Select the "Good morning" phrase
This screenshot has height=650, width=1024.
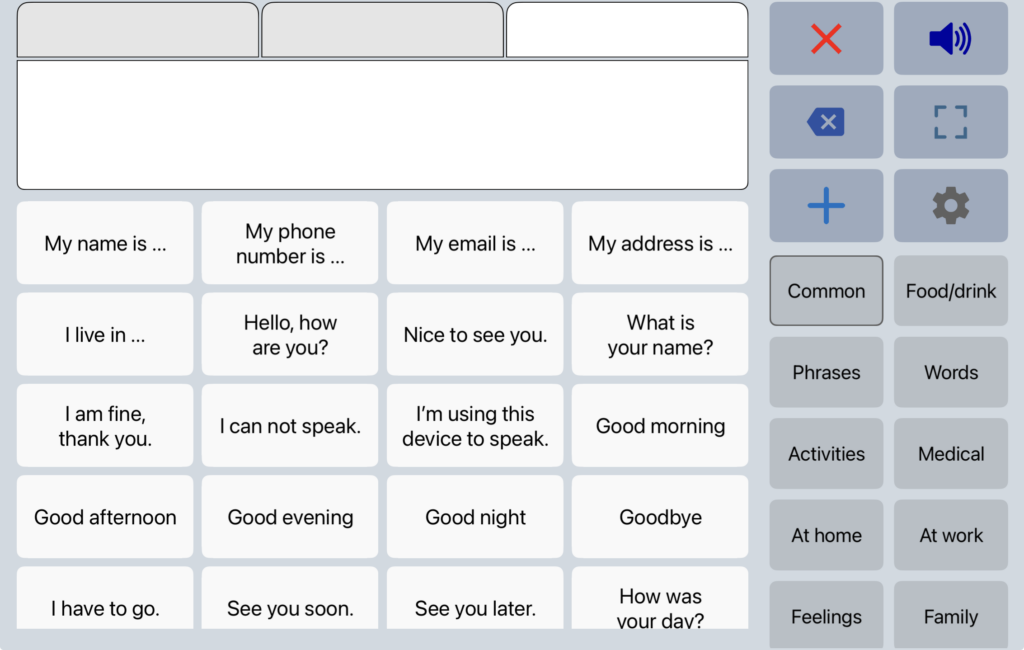(x=660, y=425)
